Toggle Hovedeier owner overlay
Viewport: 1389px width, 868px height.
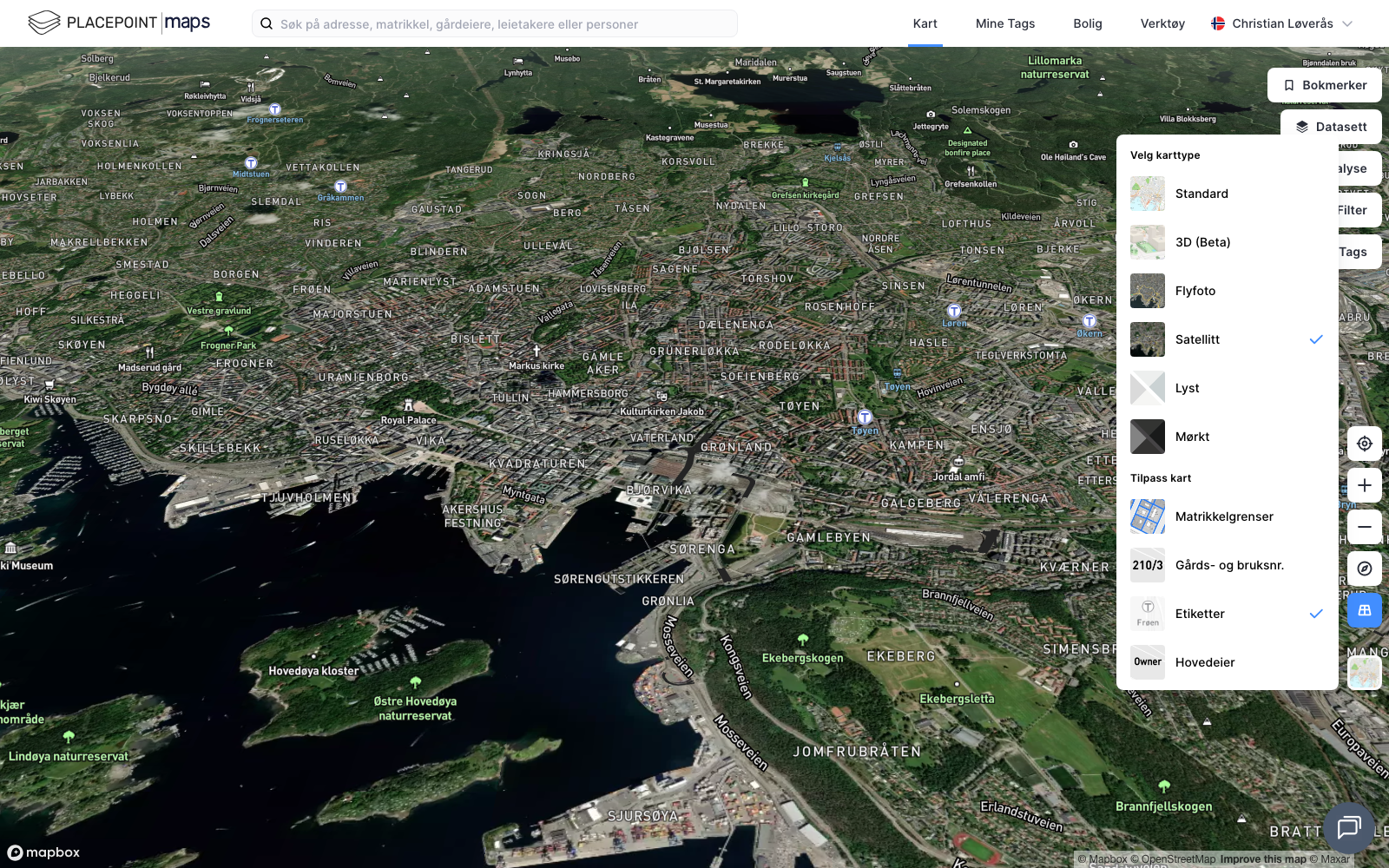point(1228,662)
